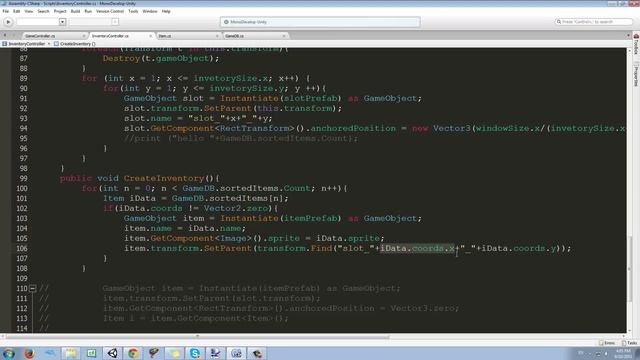The image size is (640, 360).
Task: Open the Unity editor from the taskbar
Action: tap(112, 353)
